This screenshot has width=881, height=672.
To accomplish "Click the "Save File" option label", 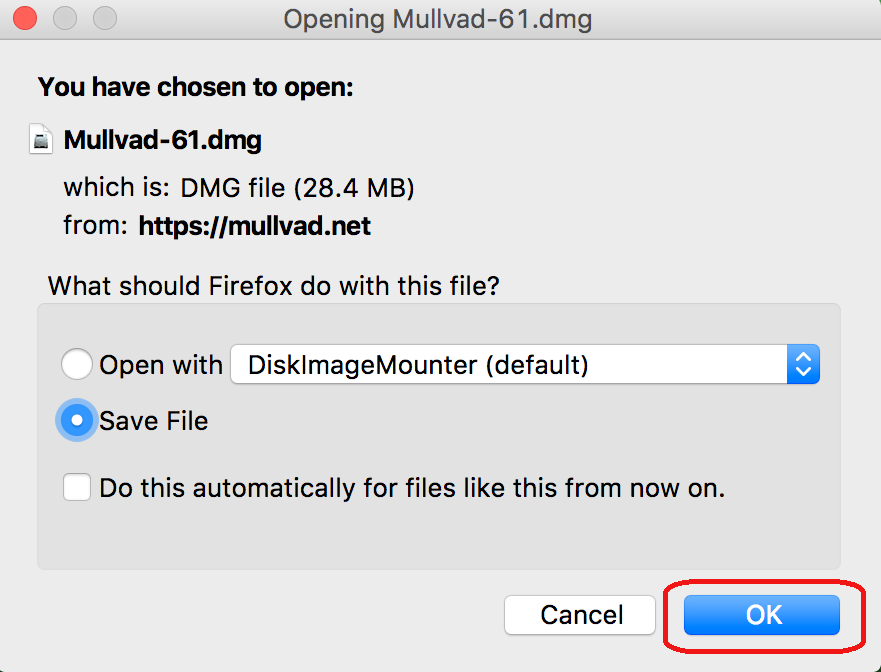I will coord(154,421).
